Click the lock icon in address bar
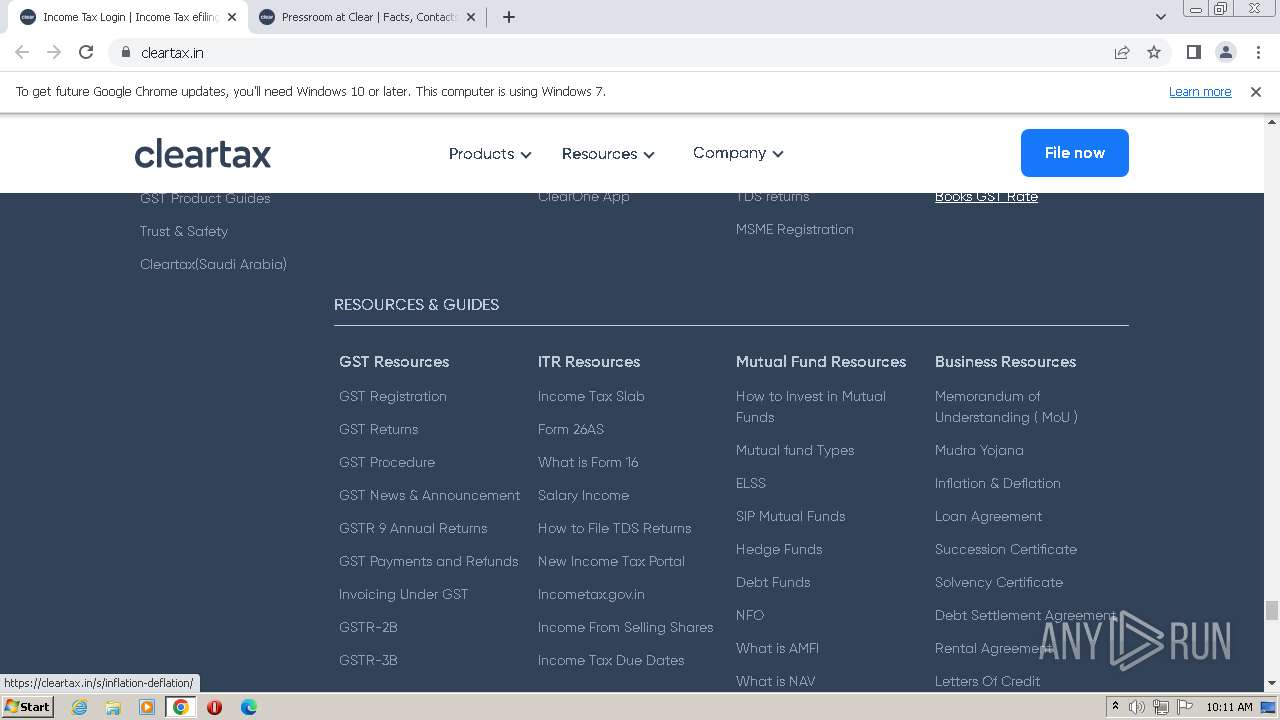This screenshot has height=720, width=1280. click(126, 52)
